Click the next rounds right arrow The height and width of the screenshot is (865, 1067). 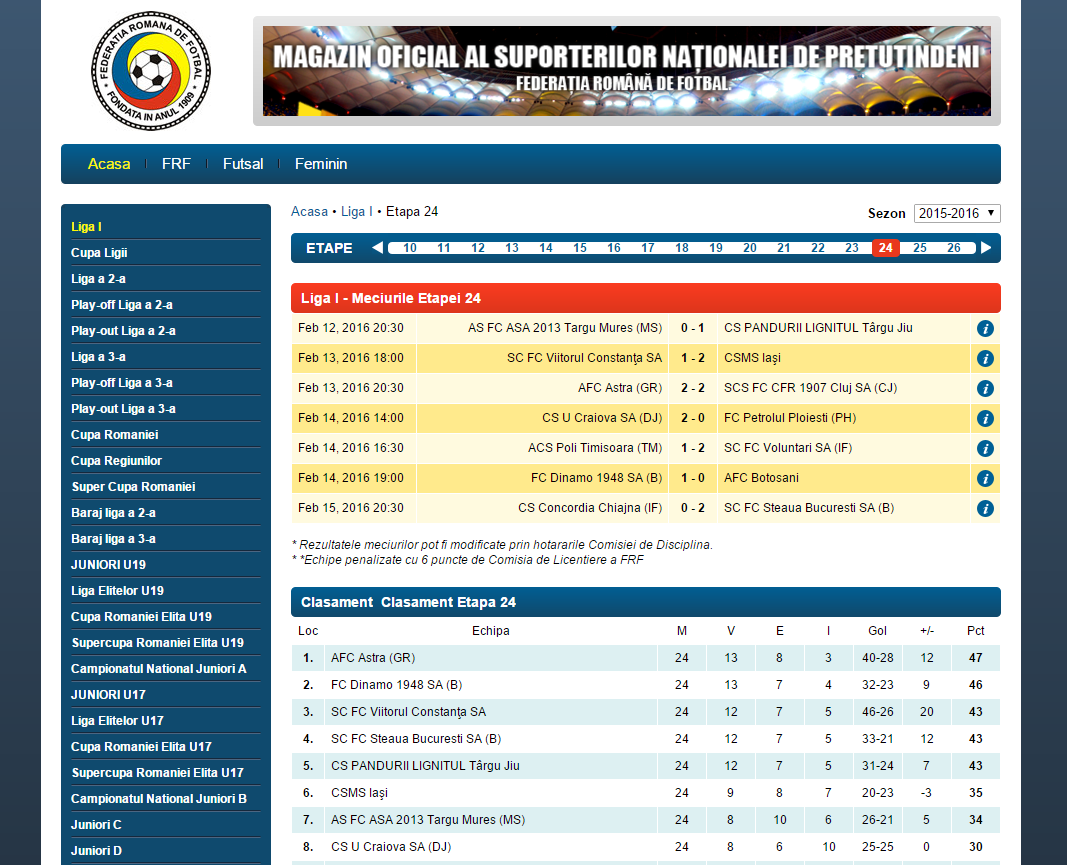coord(986,248)
